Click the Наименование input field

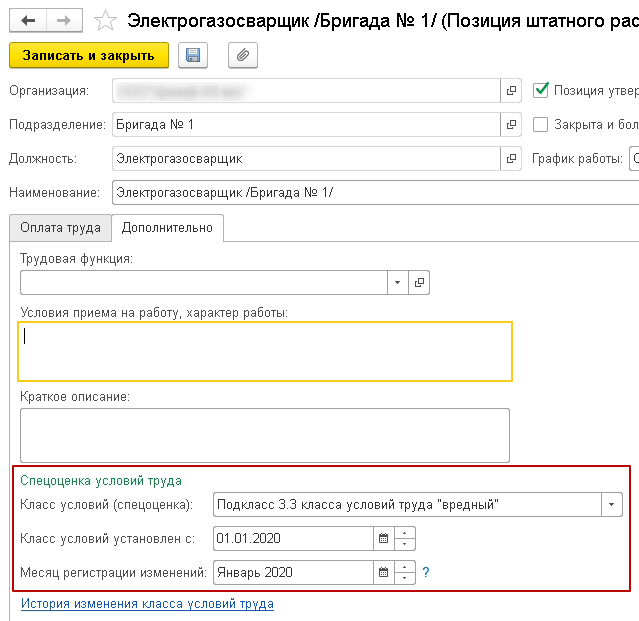375,193
